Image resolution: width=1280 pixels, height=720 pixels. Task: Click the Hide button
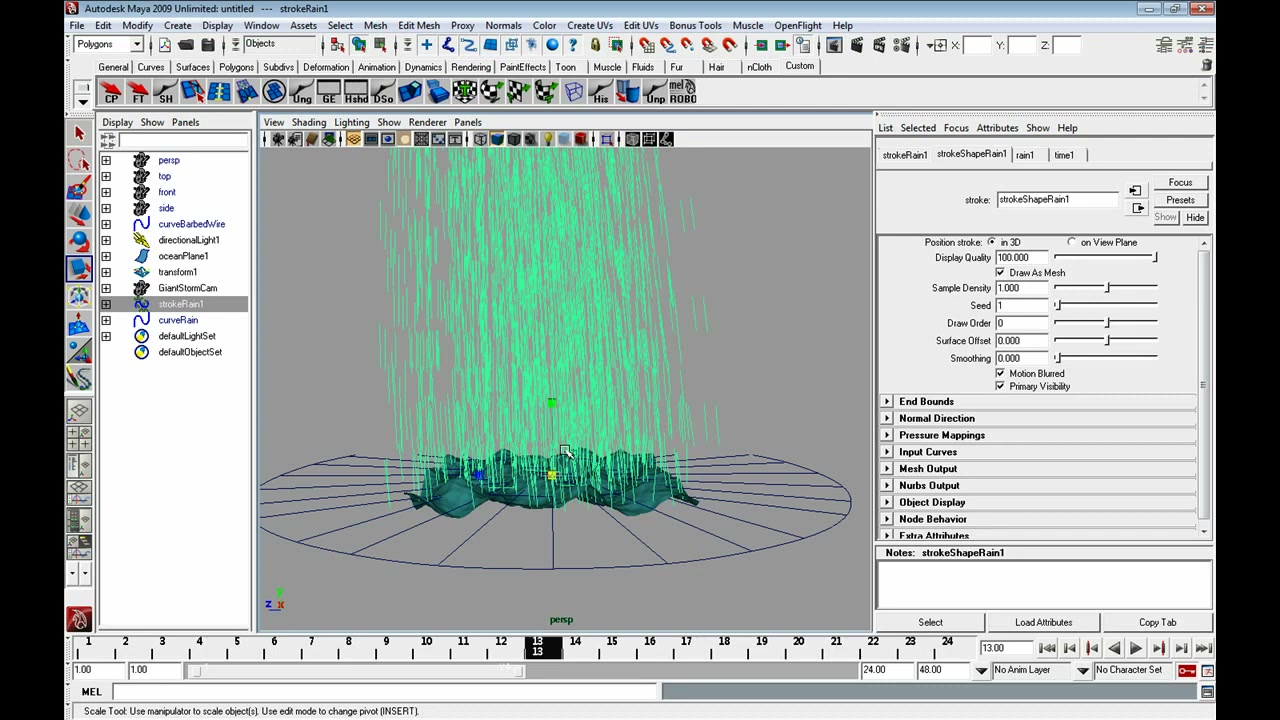pyautogui.click(x=1195, y=217)
